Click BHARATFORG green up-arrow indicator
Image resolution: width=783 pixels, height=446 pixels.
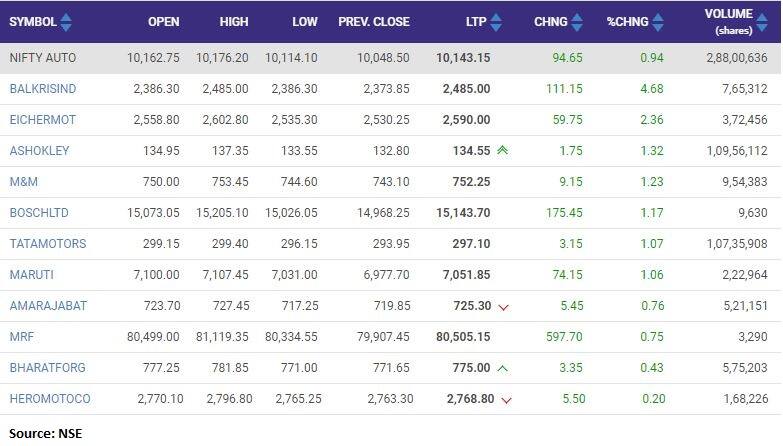coord(503,369)
